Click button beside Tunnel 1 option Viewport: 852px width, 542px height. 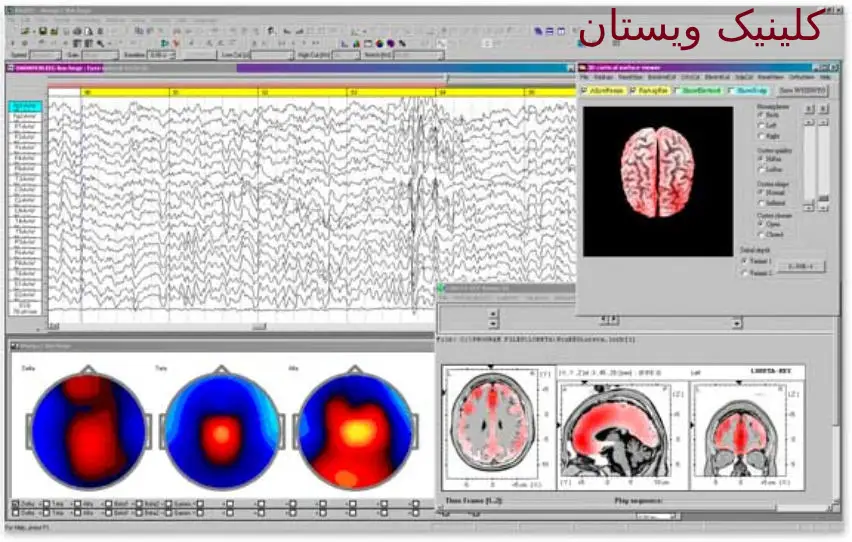801,266
